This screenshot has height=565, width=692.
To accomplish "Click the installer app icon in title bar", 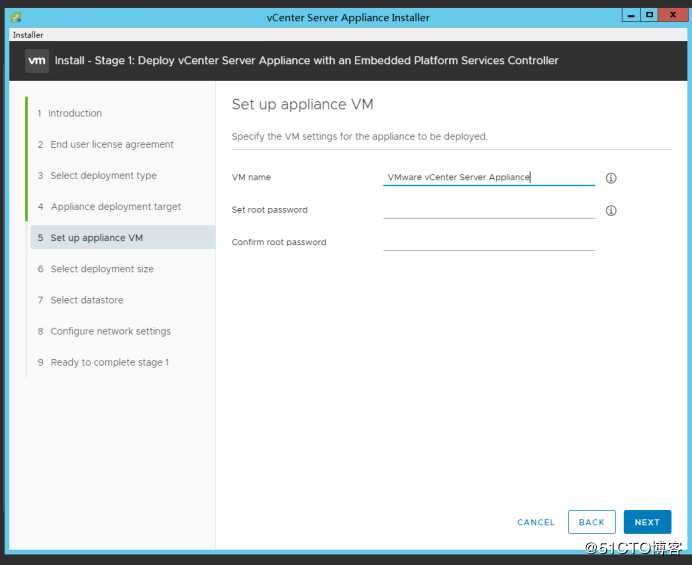I will coord(16,17).
